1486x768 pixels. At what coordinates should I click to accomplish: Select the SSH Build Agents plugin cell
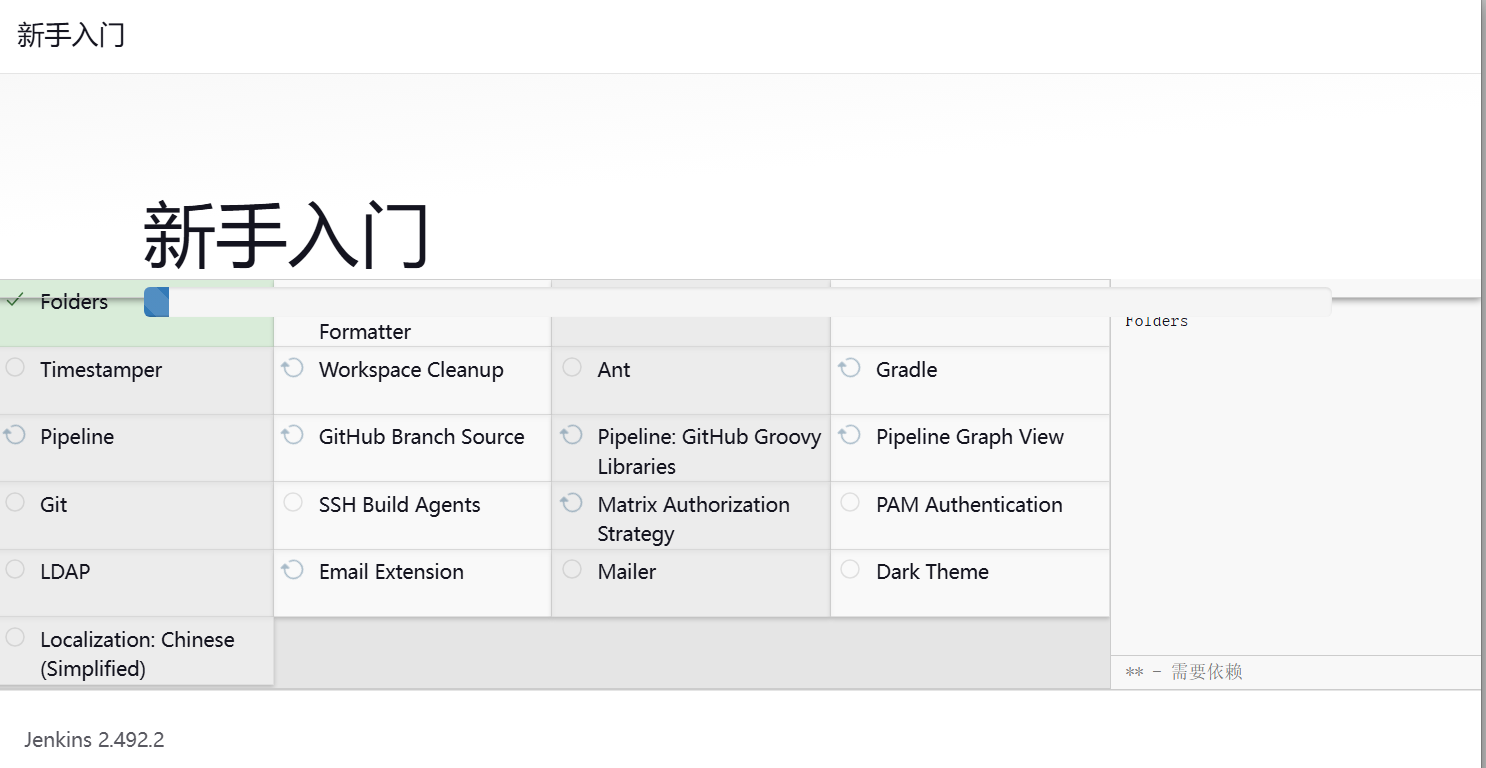click(x=412, y=516)
